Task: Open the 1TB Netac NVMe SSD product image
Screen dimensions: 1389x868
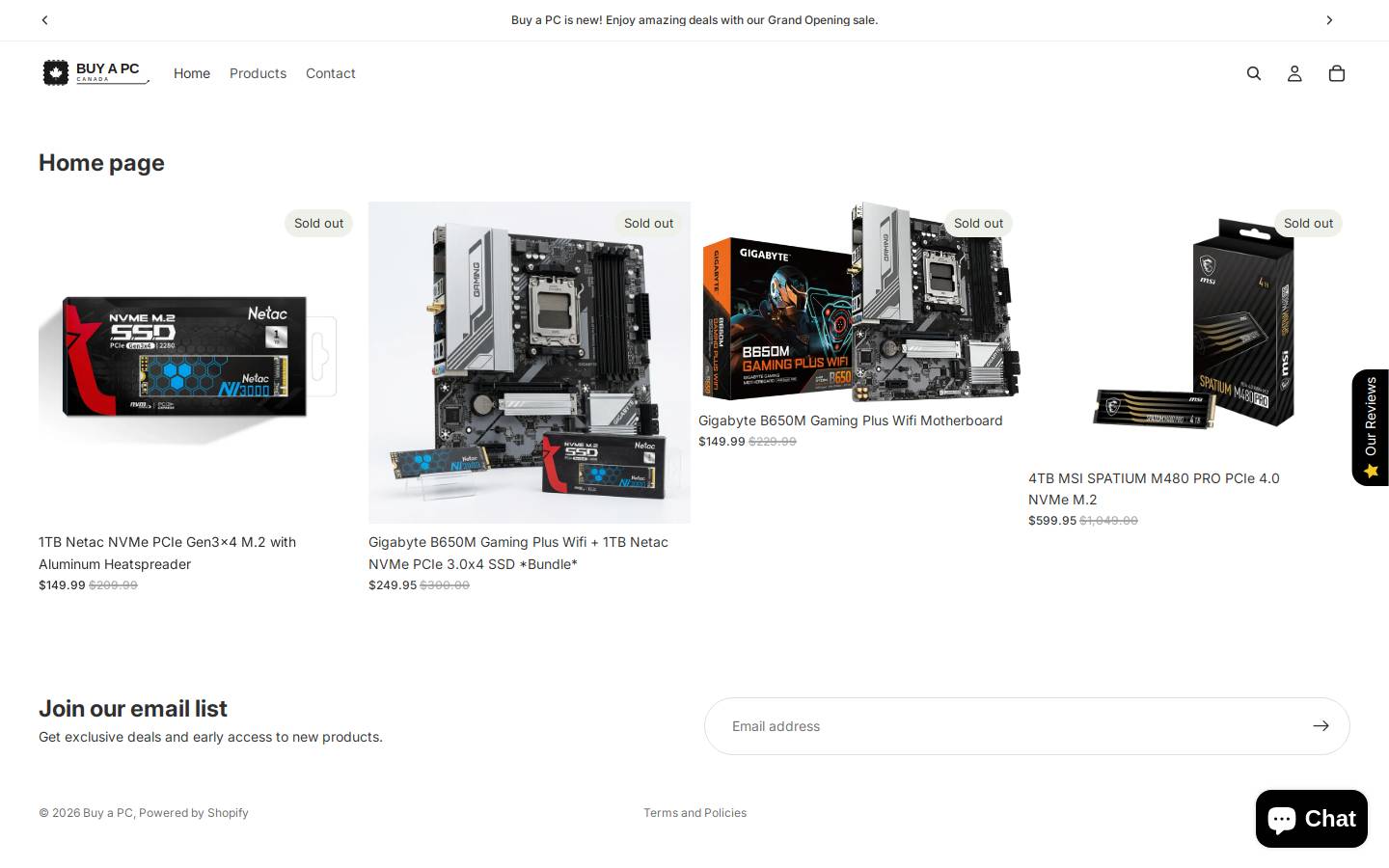Action: (x=200, y=363)
